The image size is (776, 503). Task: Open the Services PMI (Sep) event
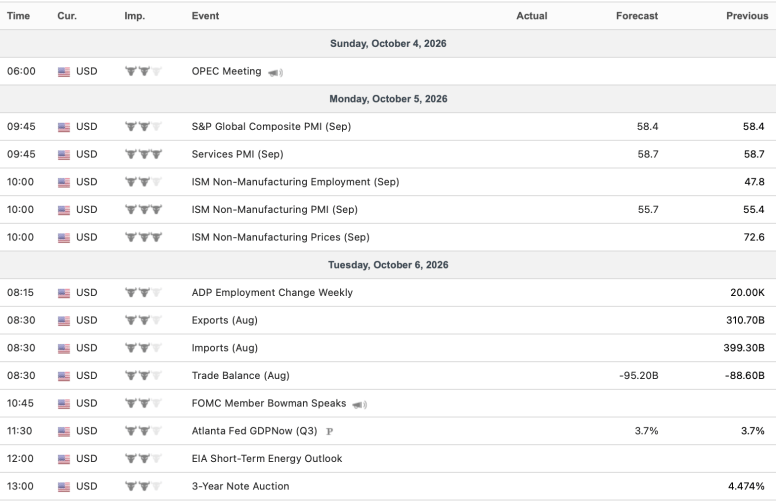(x=238, y=154)
